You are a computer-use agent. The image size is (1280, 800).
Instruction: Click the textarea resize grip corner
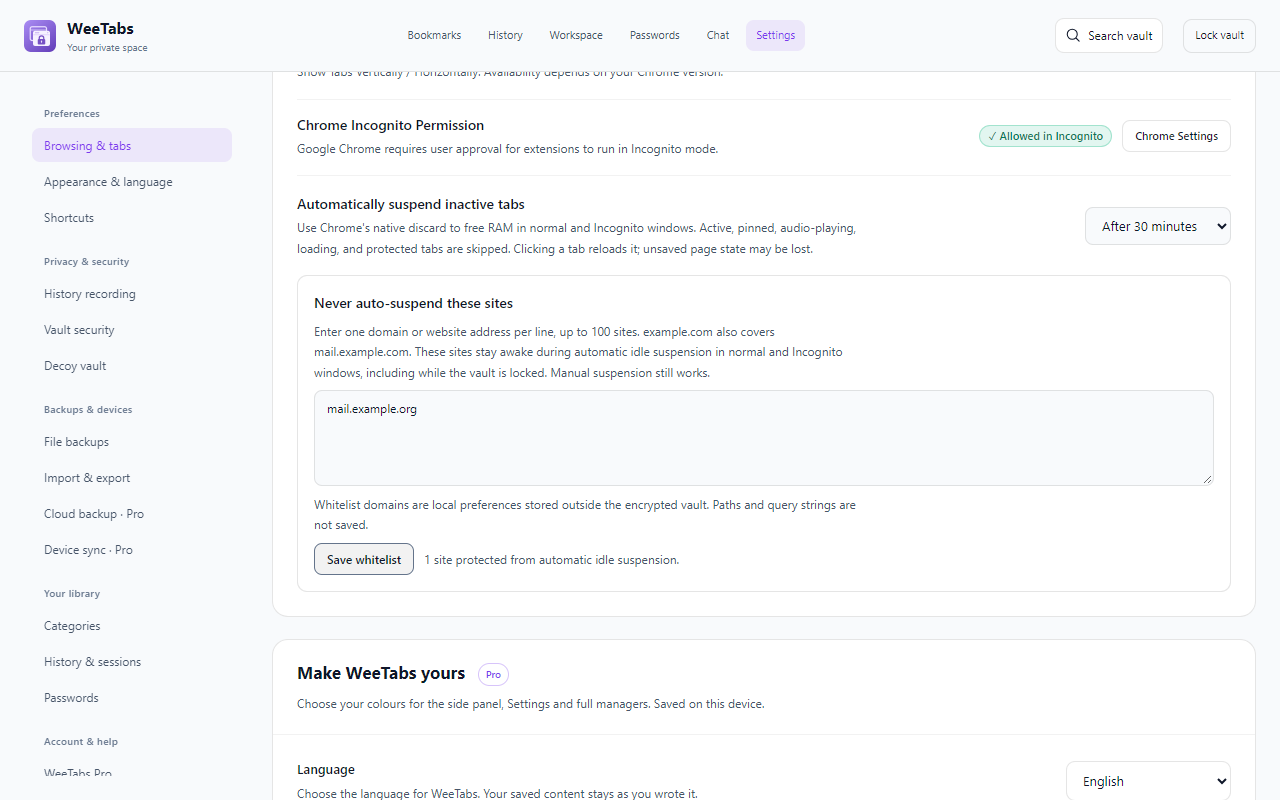(1207, 479)
